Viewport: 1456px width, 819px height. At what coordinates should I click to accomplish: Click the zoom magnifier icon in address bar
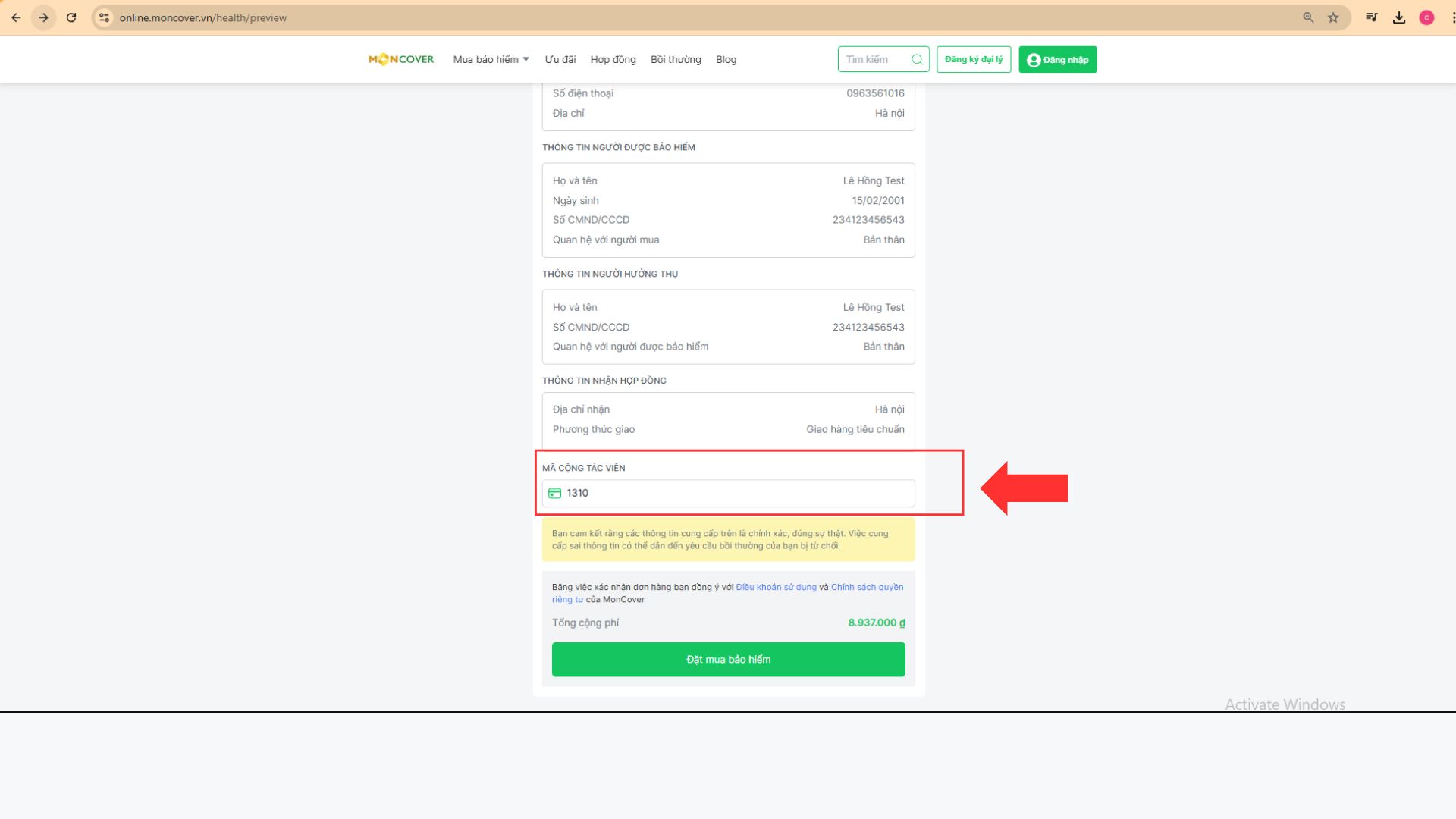(x=1308, y=17)
